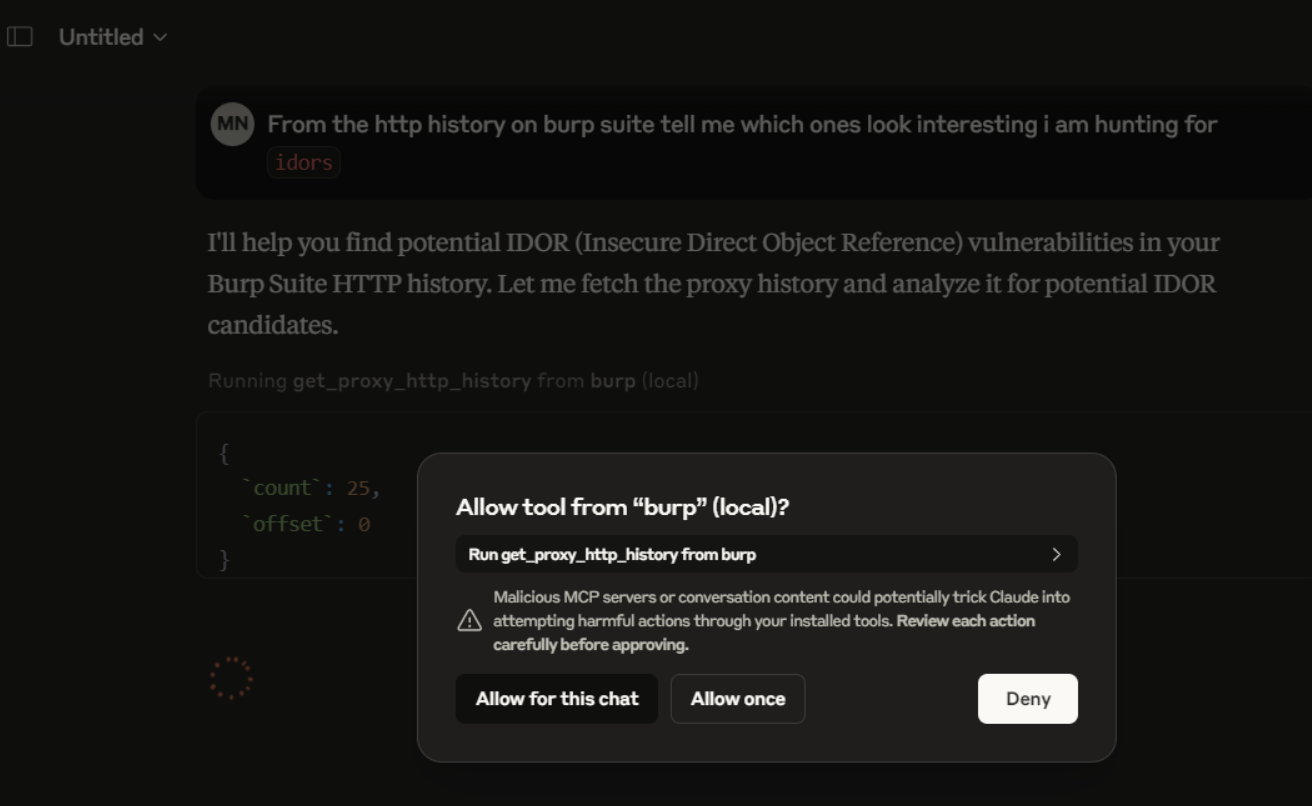Open the Untitled chat title dropdown
This screenshot has width=1312, height=806.
tap(113, 37)
